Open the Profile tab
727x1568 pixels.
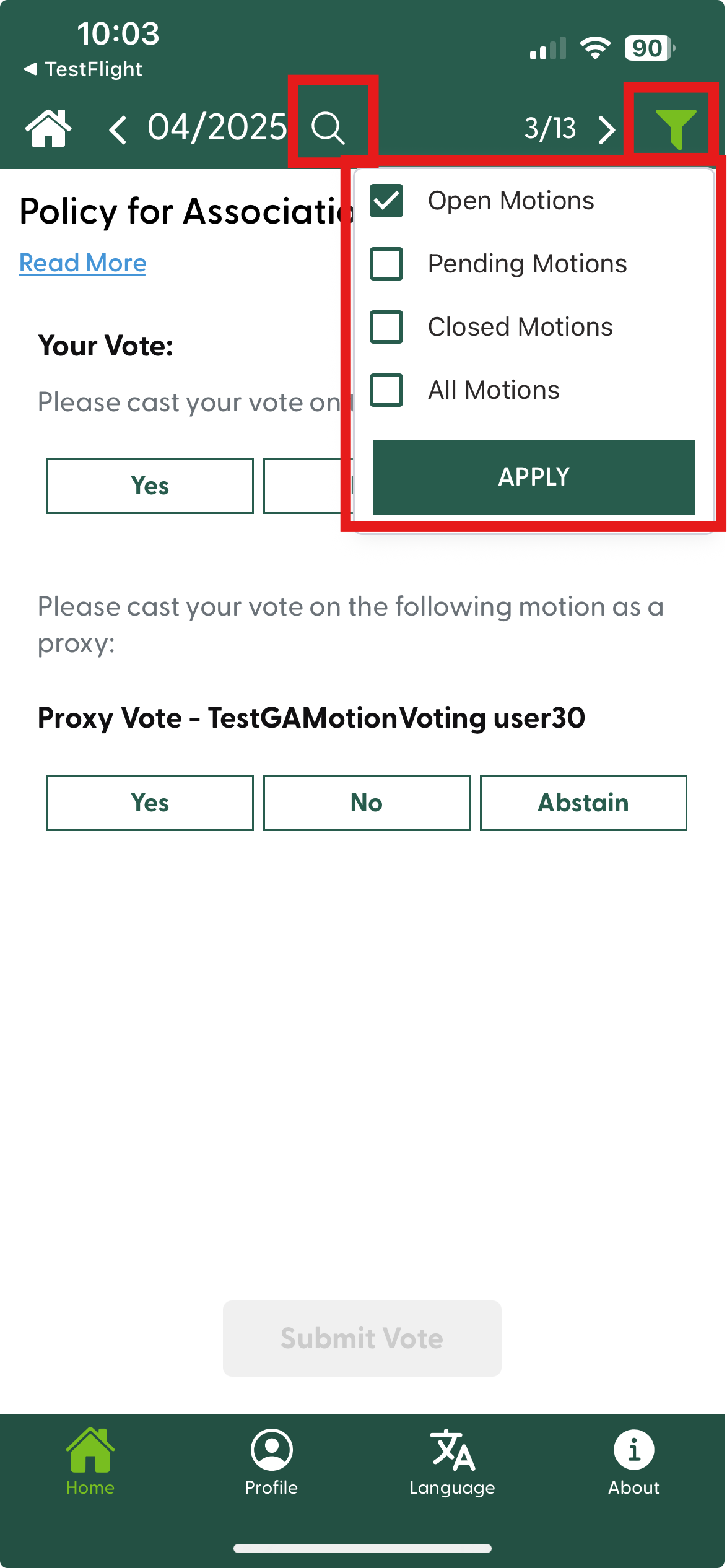click(271, 1461)
